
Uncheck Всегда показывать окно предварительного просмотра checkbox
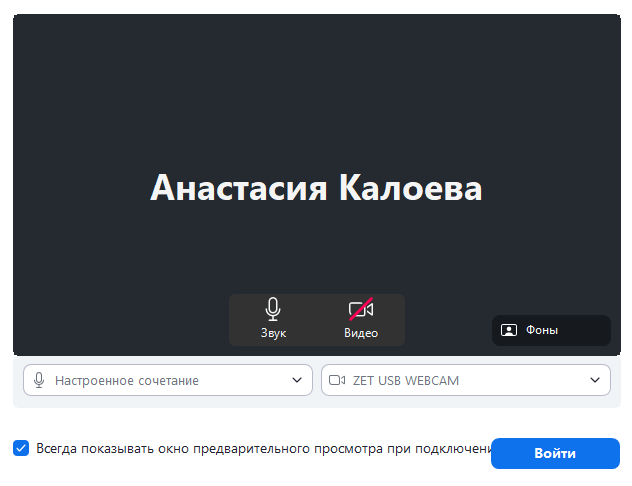[x=21, y=448]
